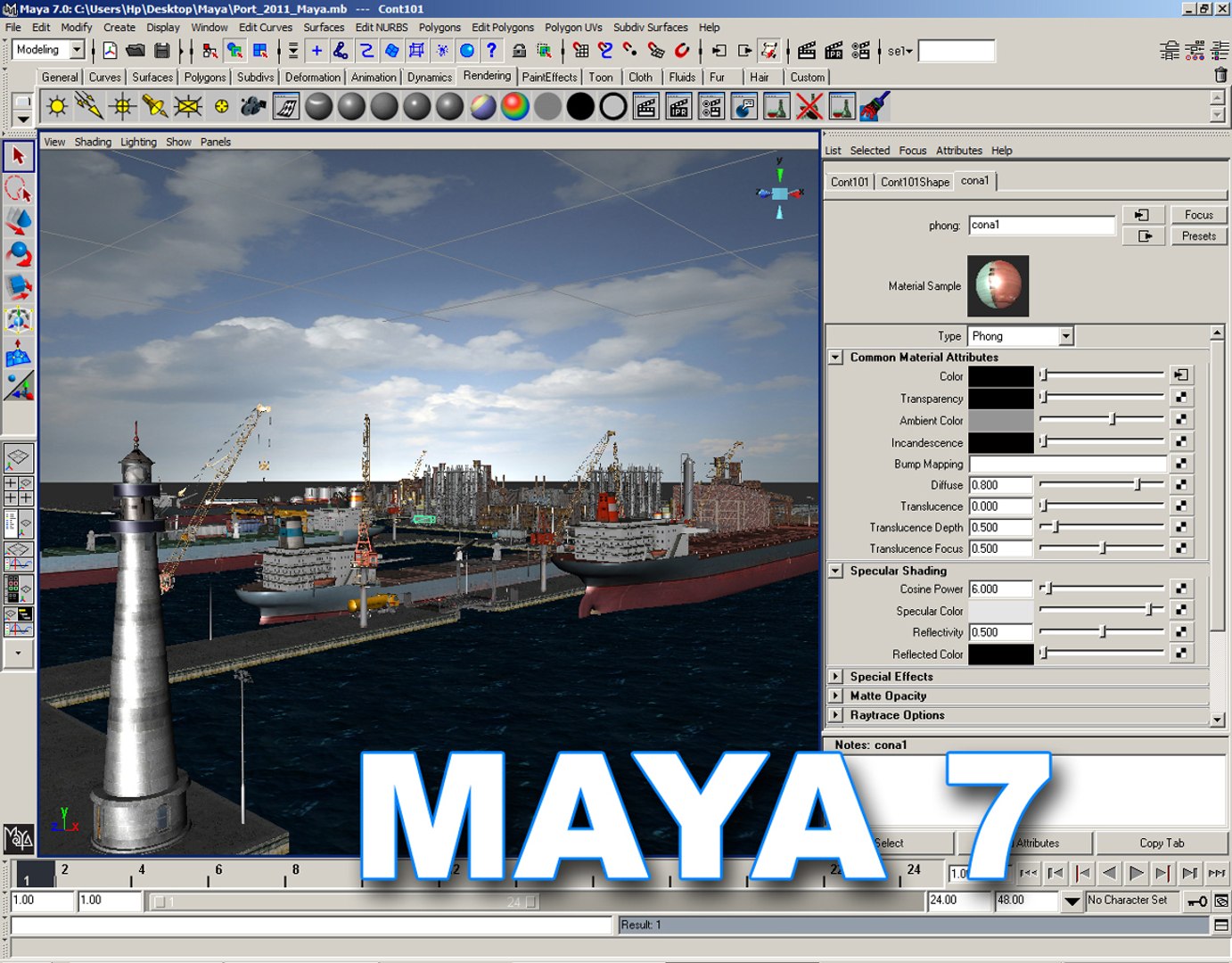Collapse the Specular Shading section
This screenshot has height=963, width=1232.
835,571
